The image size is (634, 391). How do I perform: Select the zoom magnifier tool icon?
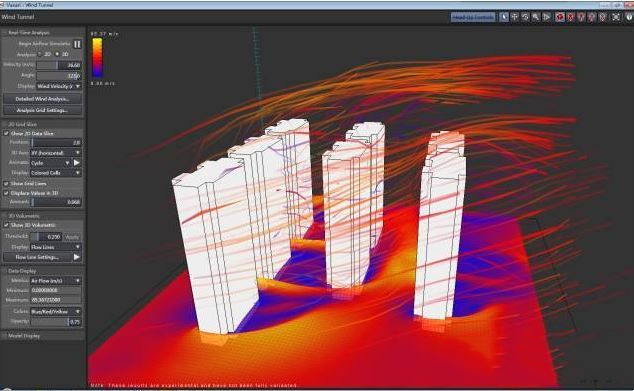click(536, 17)
